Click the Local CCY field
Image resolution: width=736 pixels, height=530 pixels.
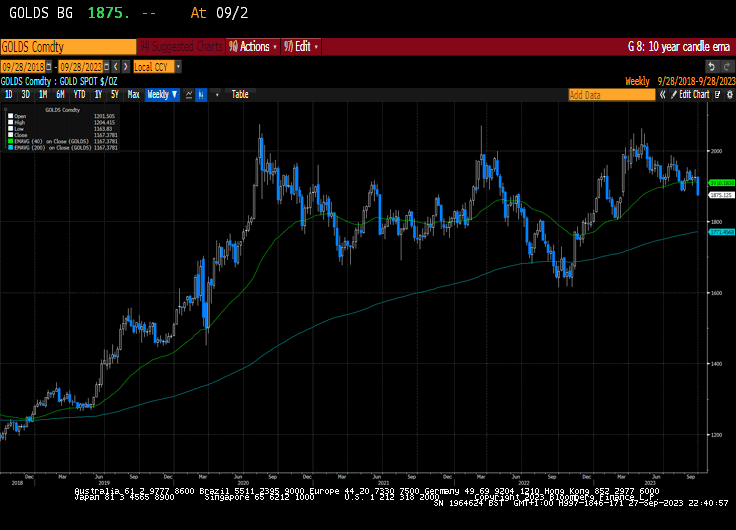tap(154, 67)
